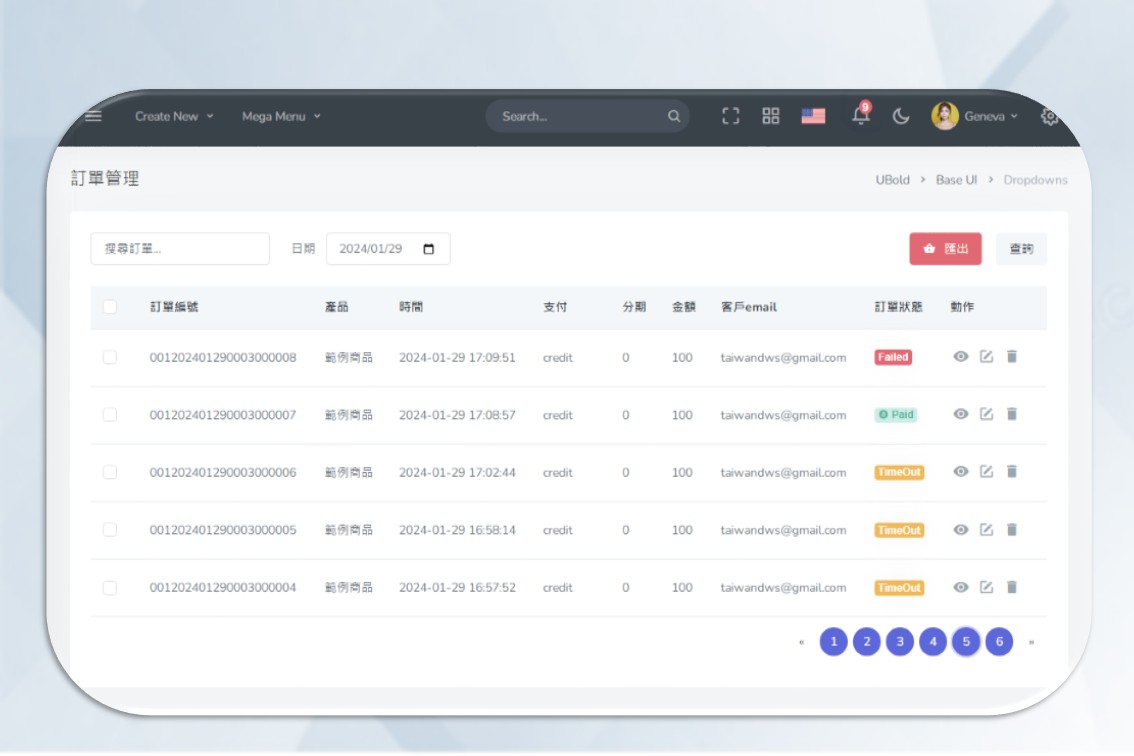Expand the Geneva user profile menu
The image size is (1134, 756).
975,116
